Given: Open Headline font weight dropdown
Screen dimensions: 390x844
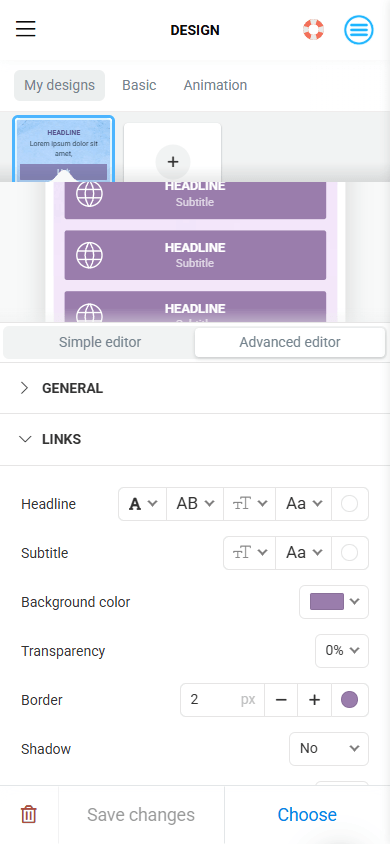Looking at the screenshot, I should pyautogui.click(x=143, y=504).
